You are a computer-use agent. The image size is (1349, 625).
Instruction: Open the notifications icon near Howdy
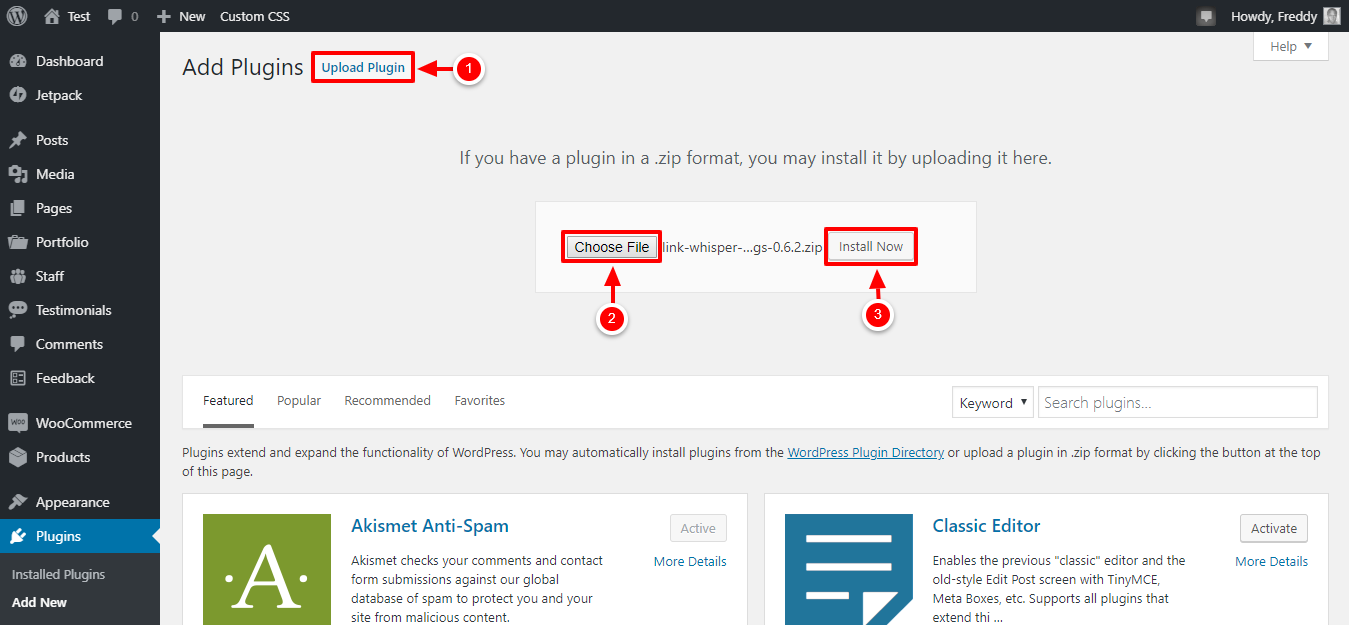[1206, 17]
